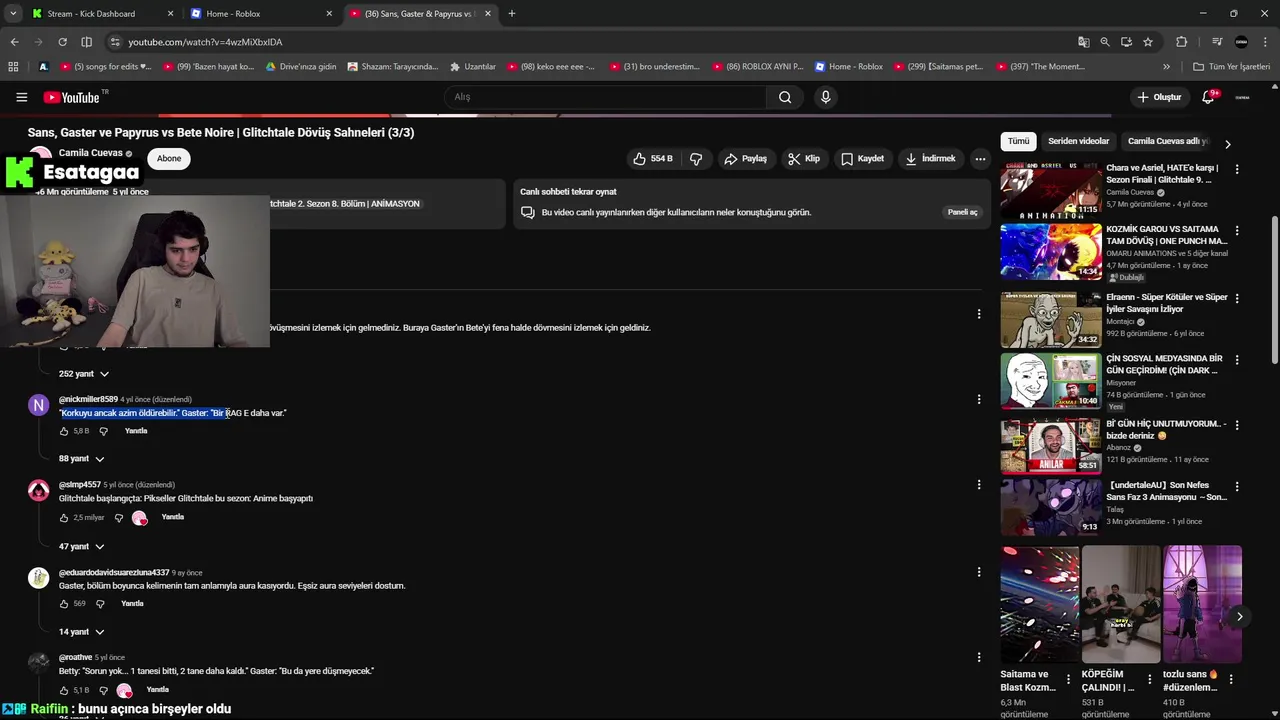Image resolution: width=1280 pixels, height=720 pixels.
Task: Open options menu for nickmiller8589's comment
Action: (x=979, y=401)
